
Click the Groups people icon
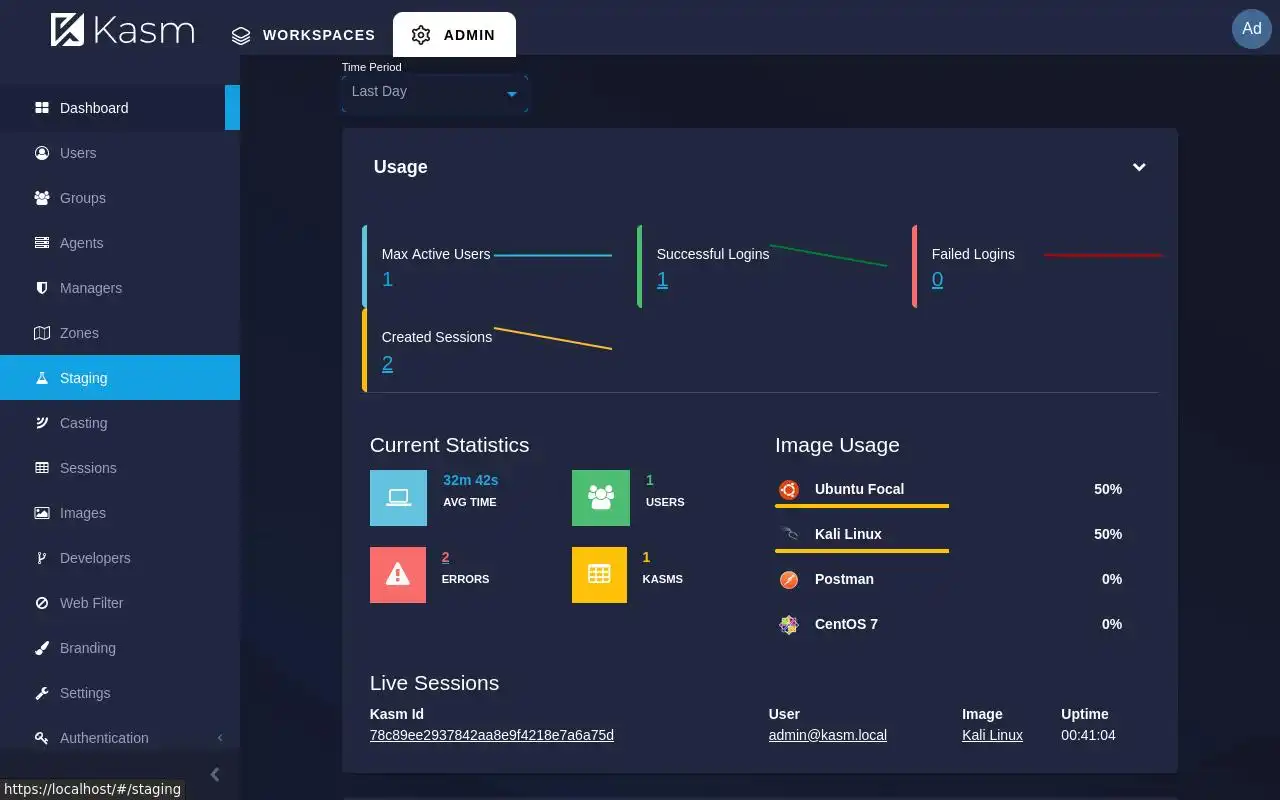[x=42, y=198]
